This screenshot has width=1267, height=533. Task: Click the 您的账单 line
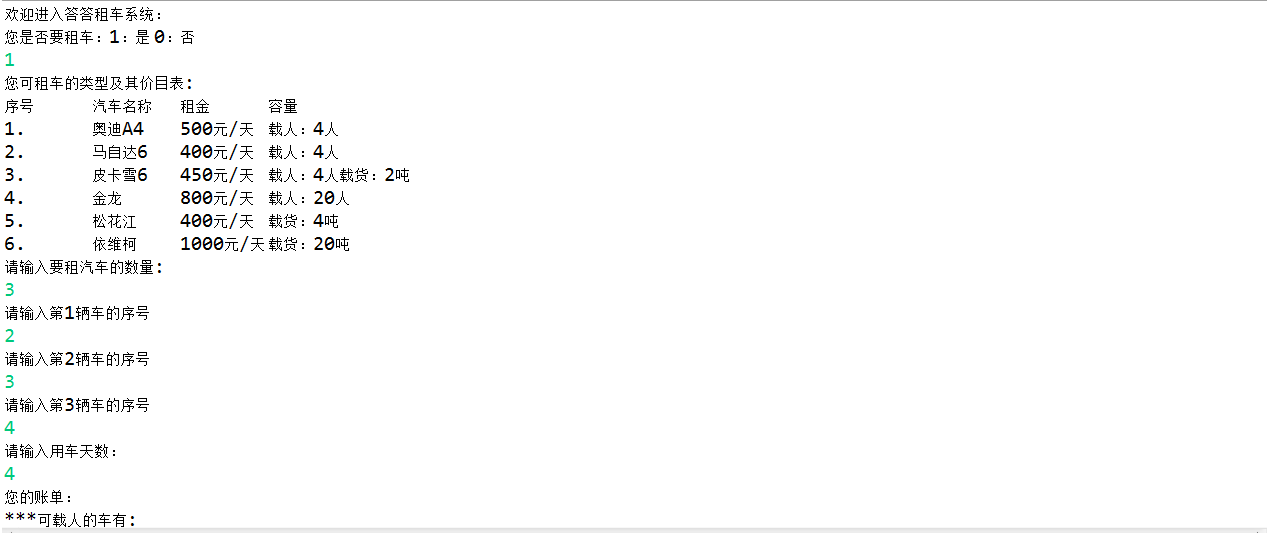[x=40, y=497]
